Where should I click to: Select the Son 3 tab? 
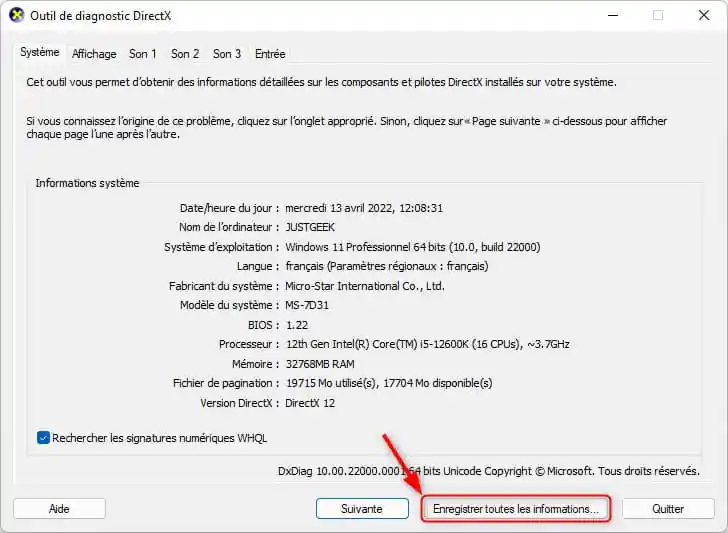click(x=227, y=54)
